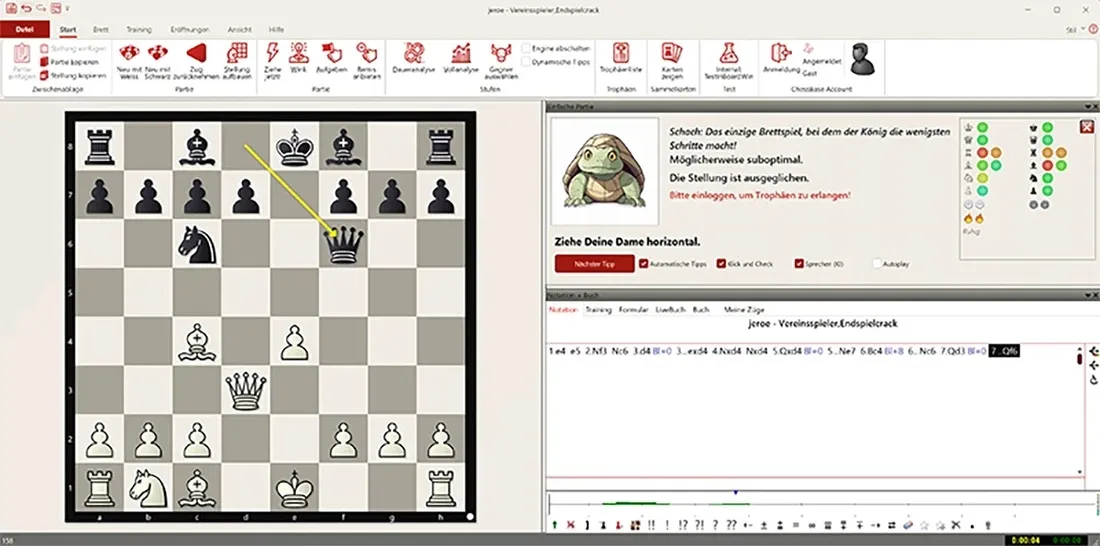Click the help question mark icon
The image size is (1100, 546).
pyautogui.click(x=1092, y=29)
